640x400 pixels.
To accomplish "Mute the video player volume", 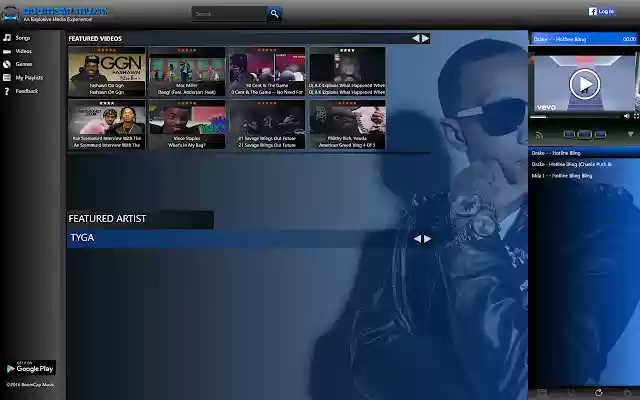I will pos(627,116).
